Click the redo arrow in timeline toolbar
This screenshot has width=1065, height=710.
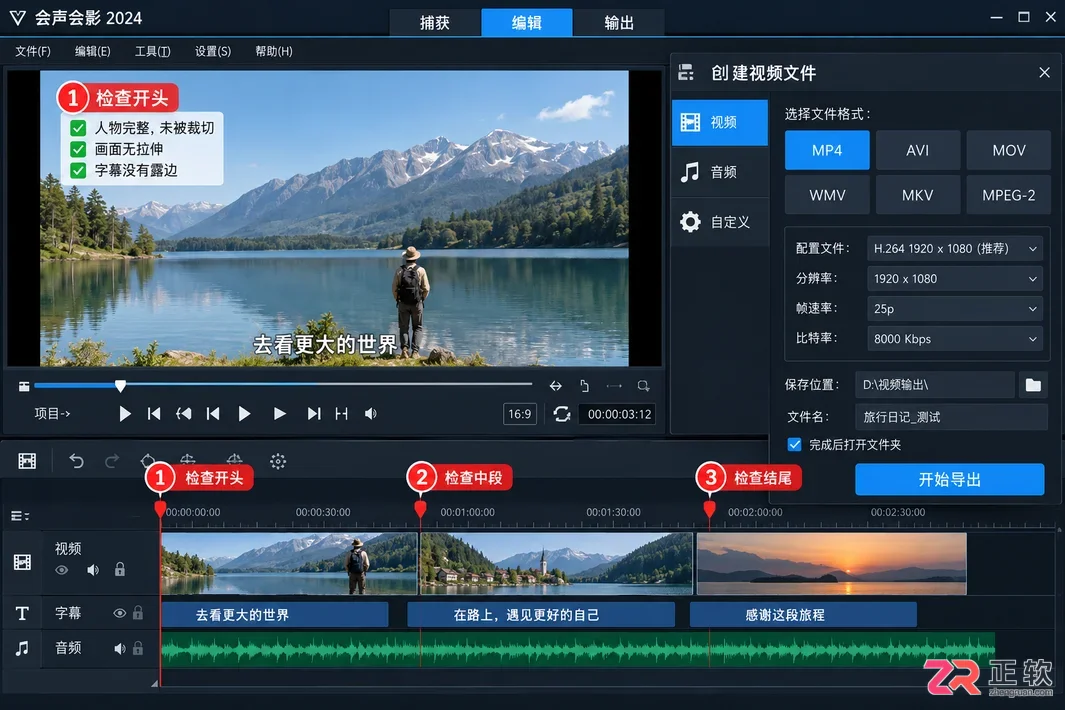point(112,461)
